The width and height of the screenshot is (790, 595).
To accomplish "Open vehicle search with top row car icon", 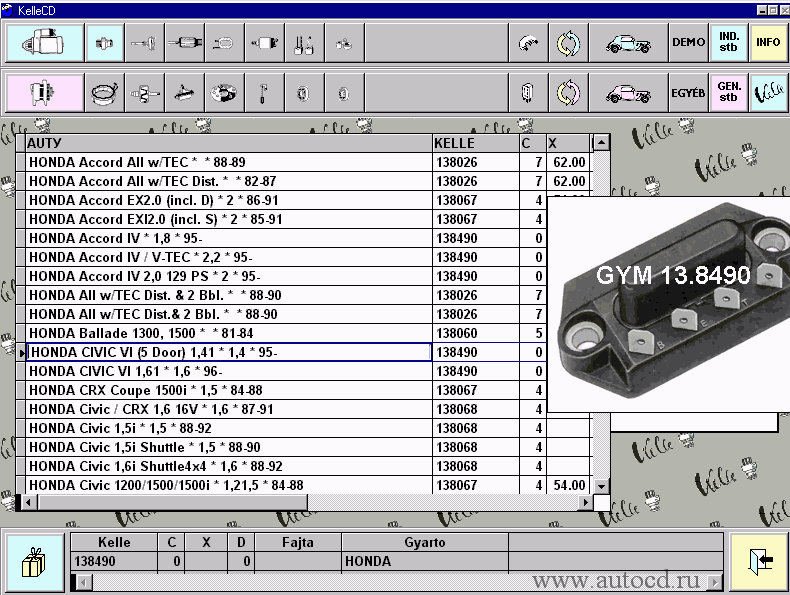I will point(628,43).
